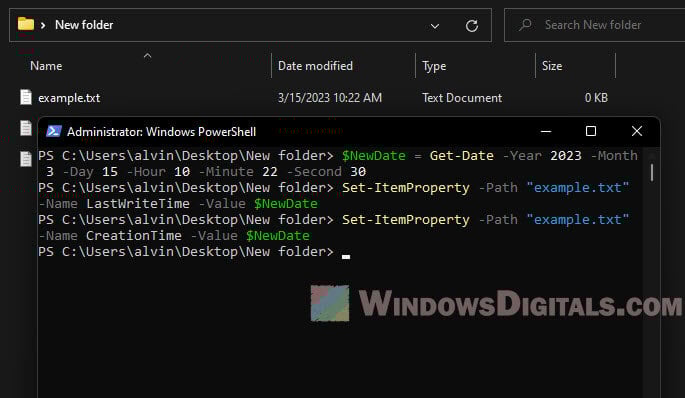The image size is (685, 398).
Task: Click the magnifier icon in search box
Action: [x=526, y=24]
